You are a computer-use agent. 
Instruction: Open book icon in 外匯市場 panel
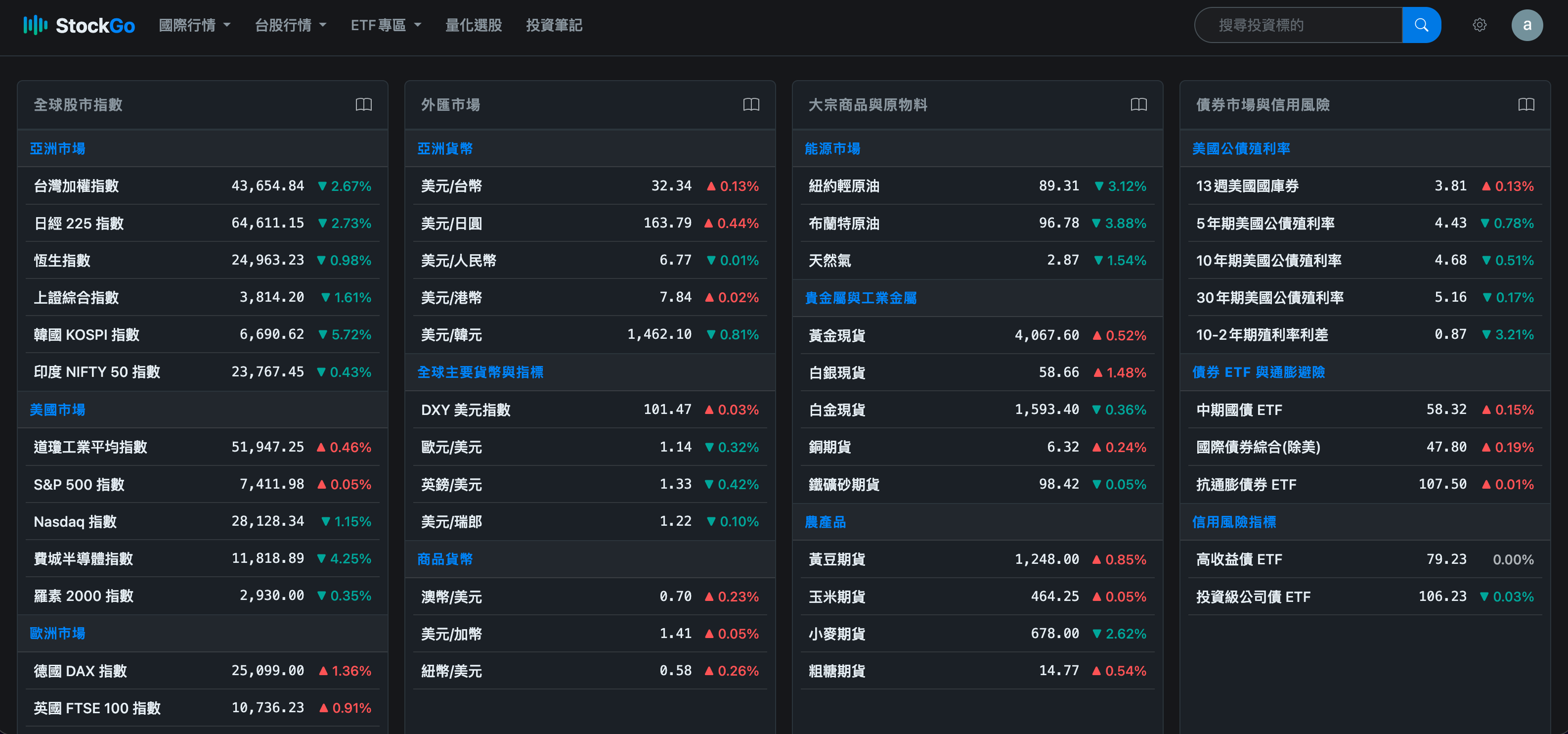(751, 105)
